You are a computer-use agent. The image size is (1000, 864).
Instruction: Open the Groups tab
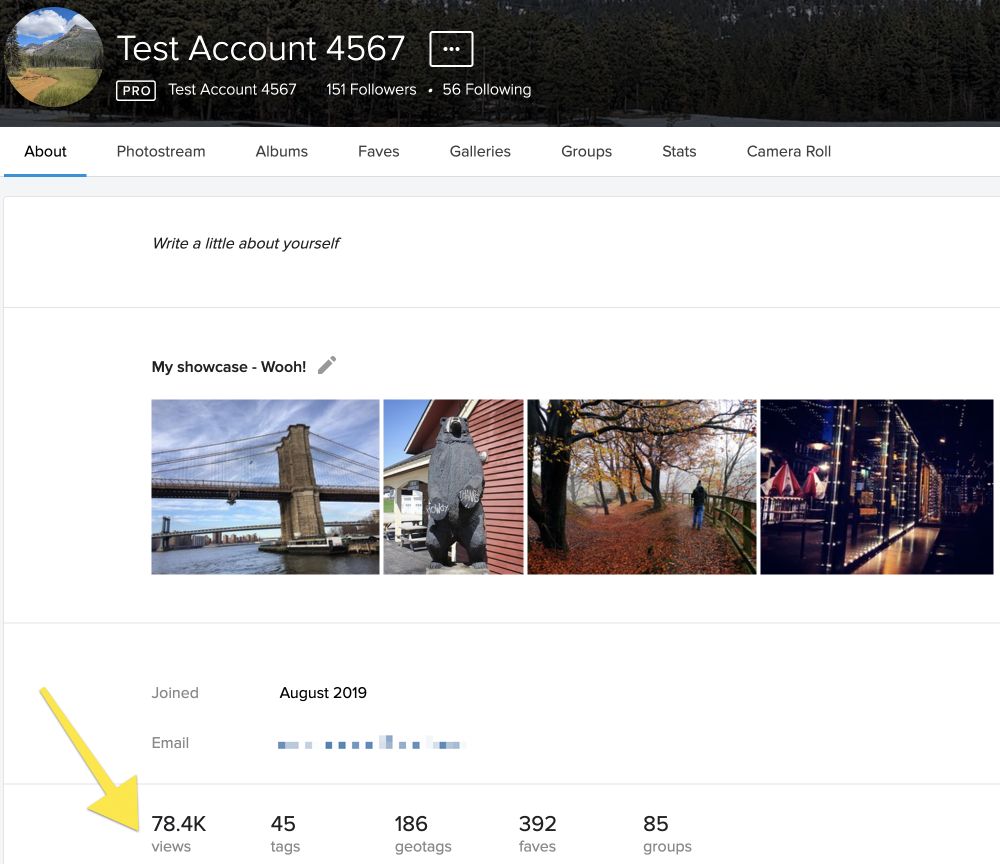[586, 152]
